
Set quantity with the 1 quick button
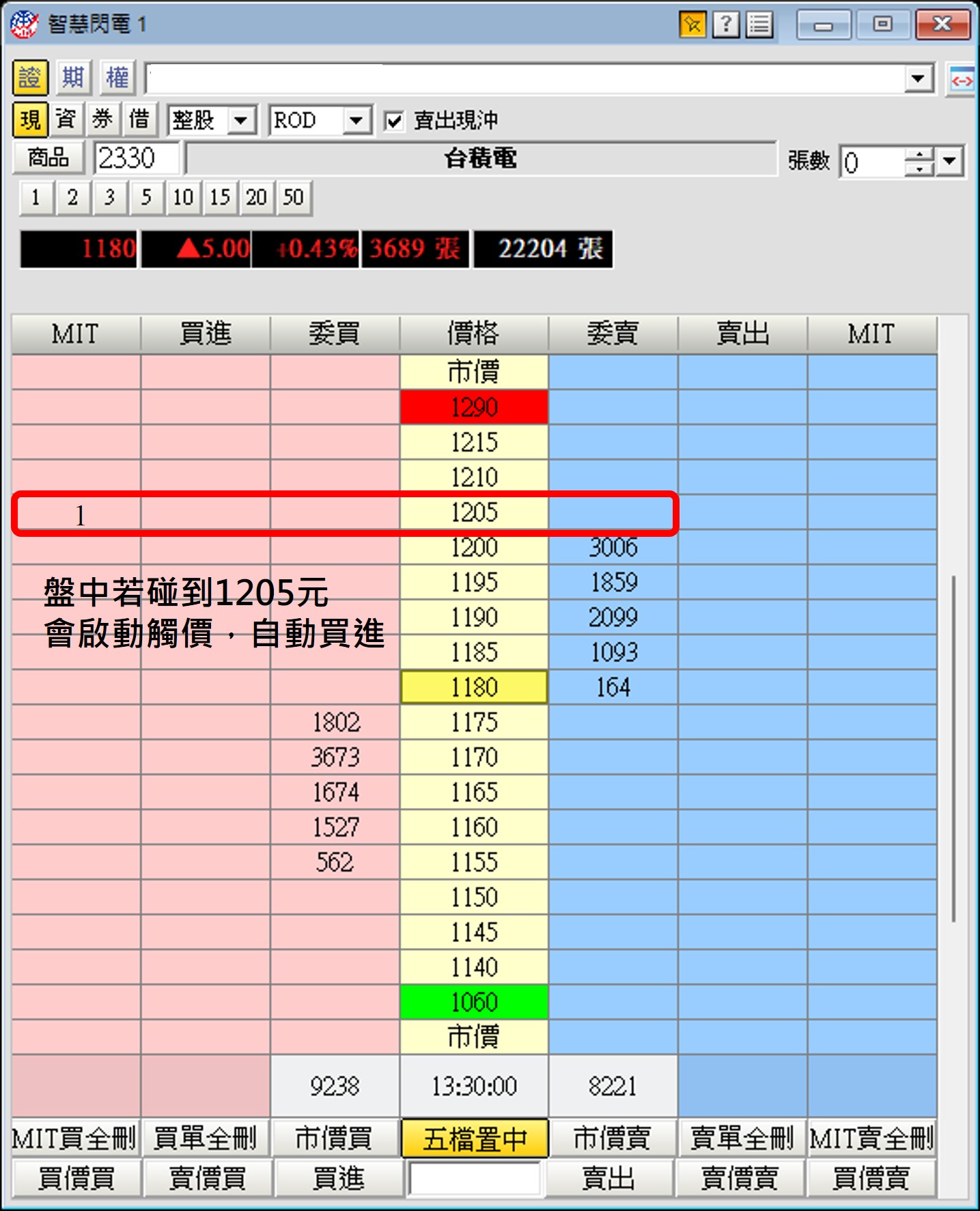(x=36, y=198)
